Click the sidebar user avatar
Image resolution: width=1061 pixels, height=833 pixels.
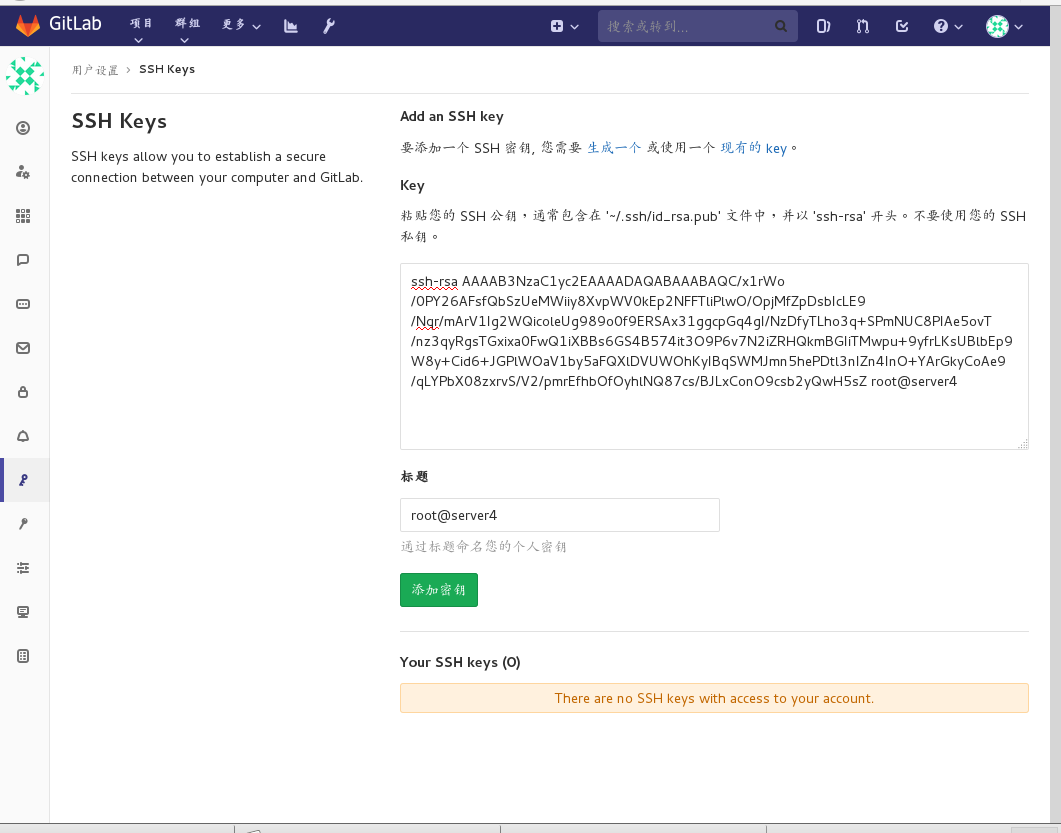click(x=25, y=76)
